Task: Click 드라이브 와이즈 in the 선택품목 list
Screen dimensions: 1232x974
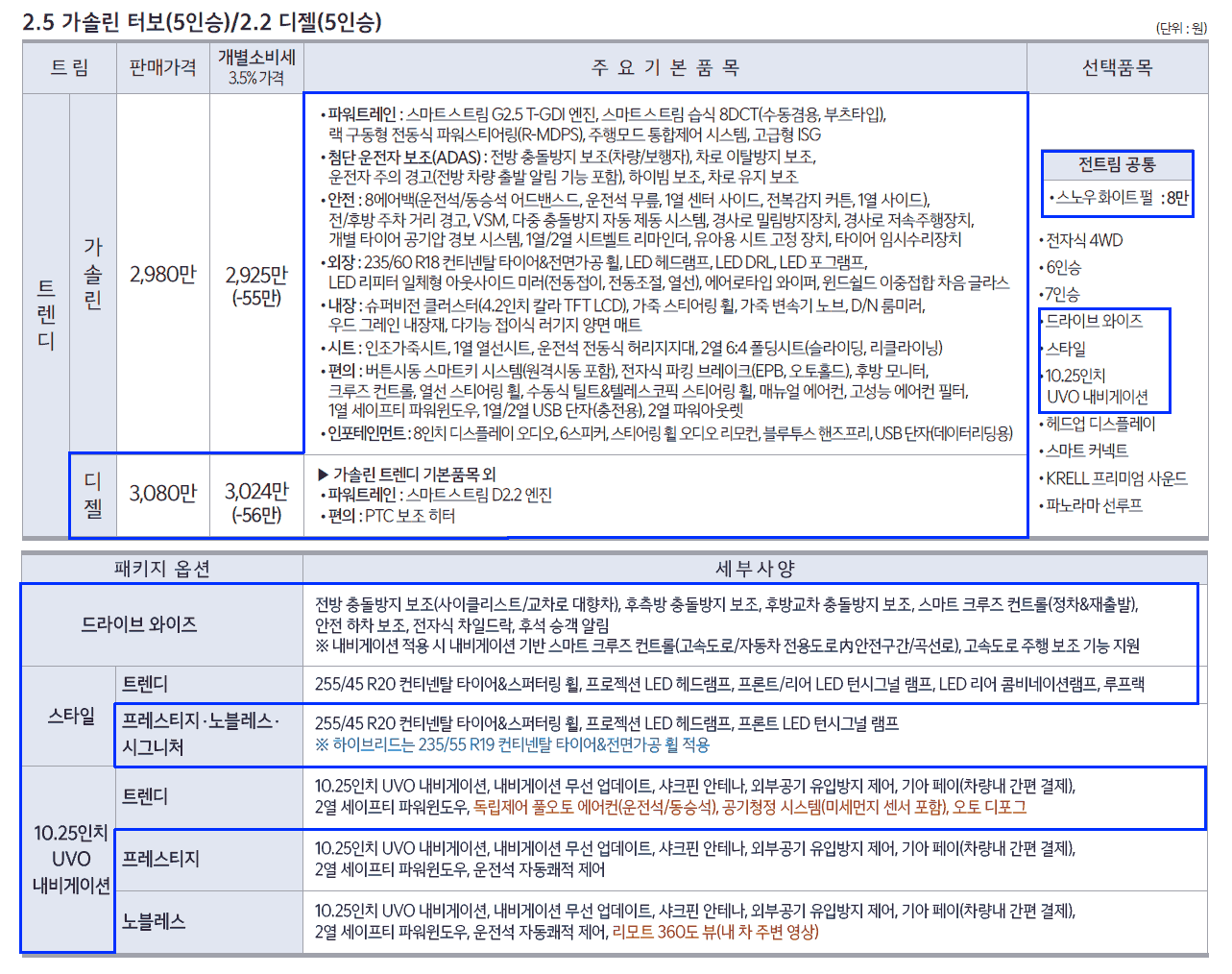Action: coord(1092,321)
